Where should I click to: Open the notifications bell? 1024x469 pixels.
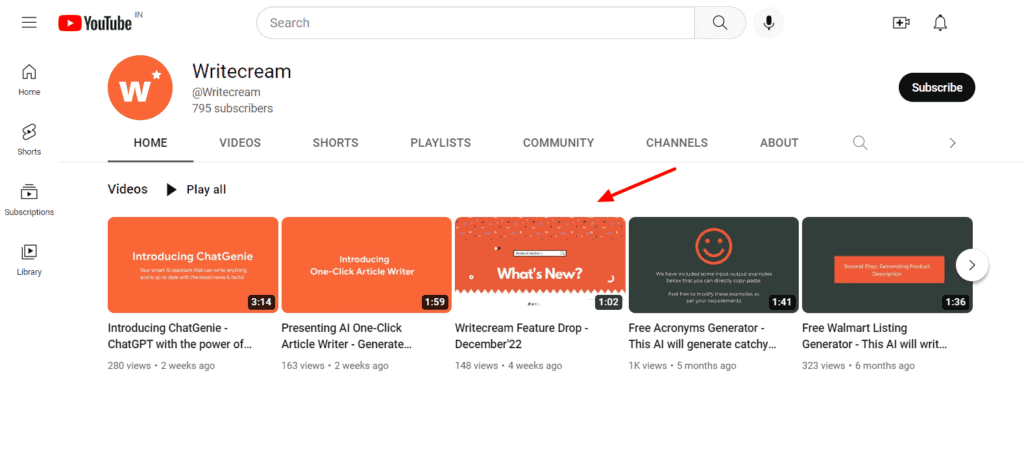pyautogui.click(x=940, y=22)
